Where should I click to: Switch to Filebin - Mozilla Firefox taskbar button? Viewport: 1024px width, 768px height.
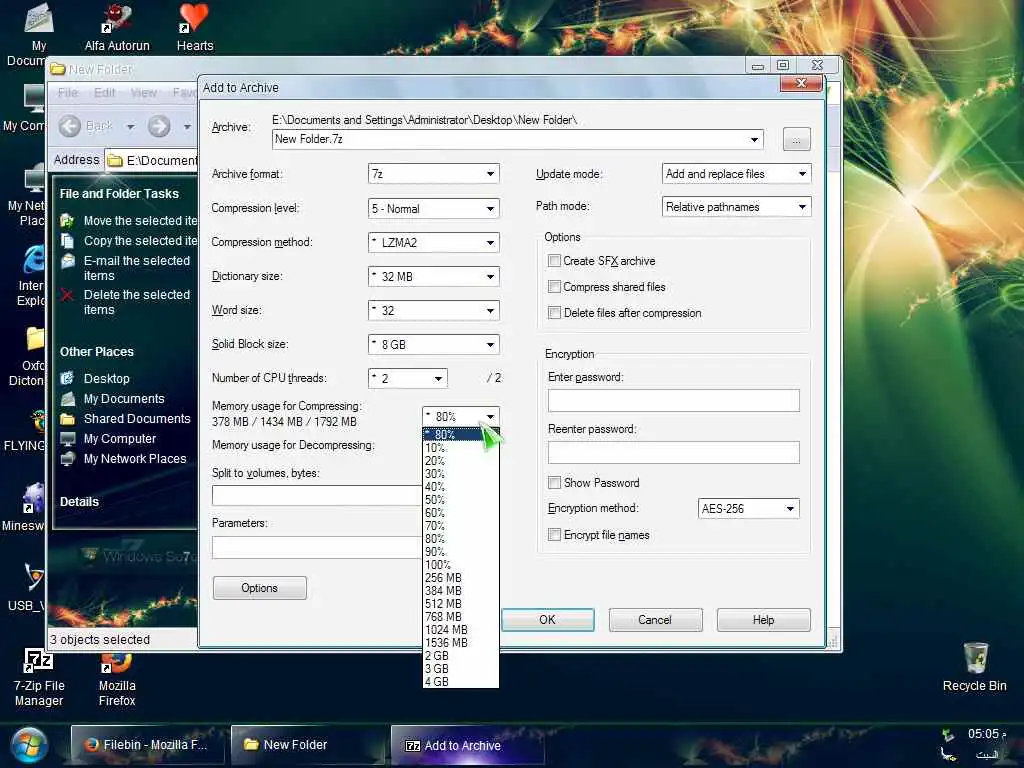tap(147, 745)
